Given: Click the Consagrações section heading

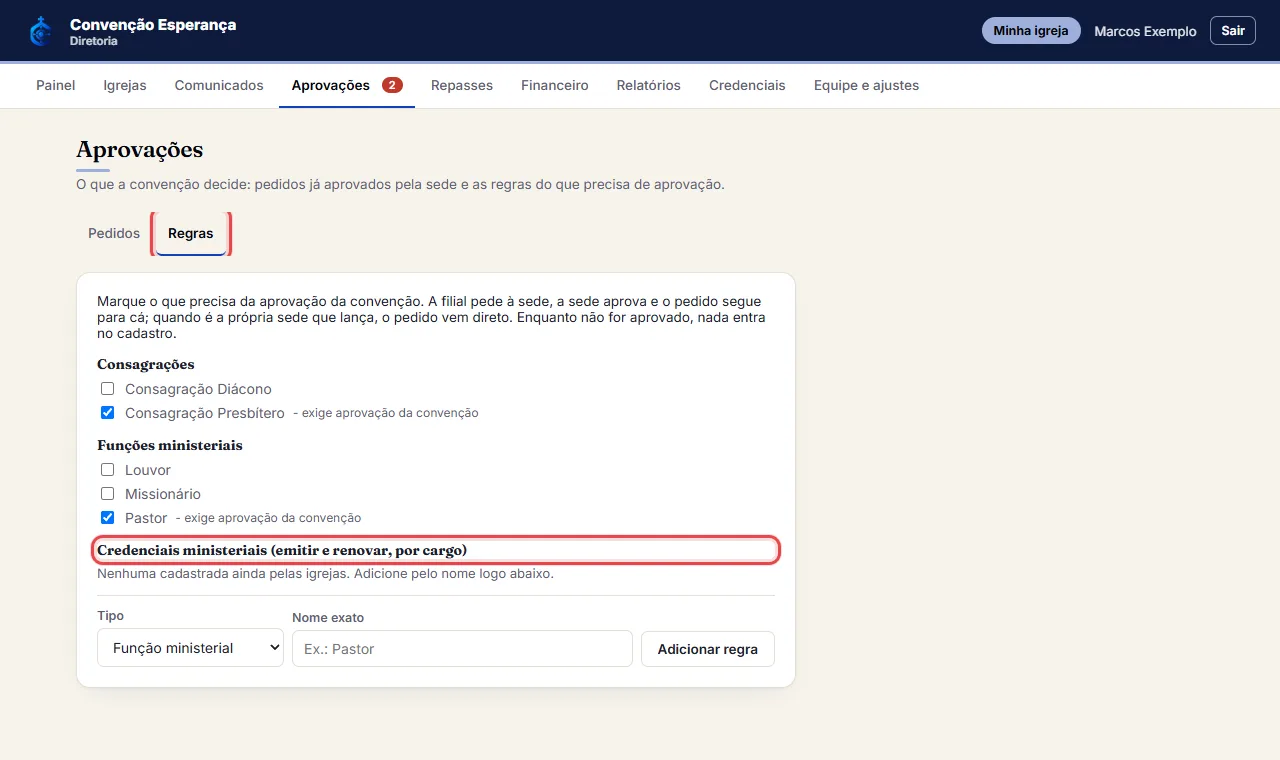Looking at the screenshot, I should coord(146,364).
